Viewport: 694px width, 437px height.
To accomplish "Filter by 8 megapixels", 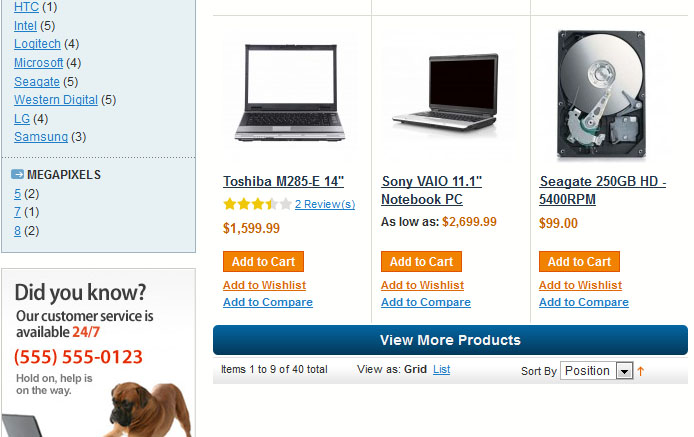I will [17, 231].
